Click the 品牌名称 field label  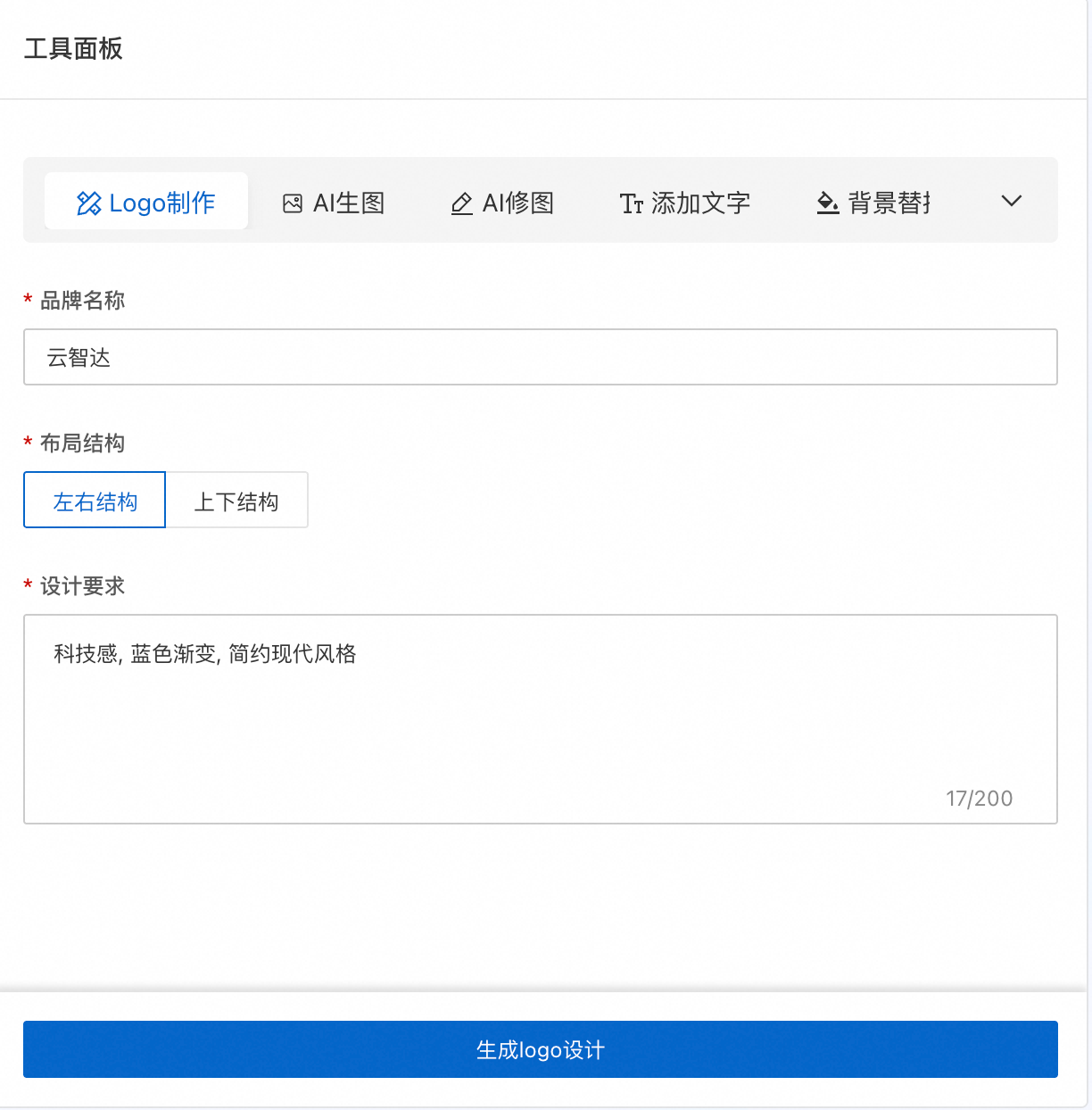click(82, 301)
